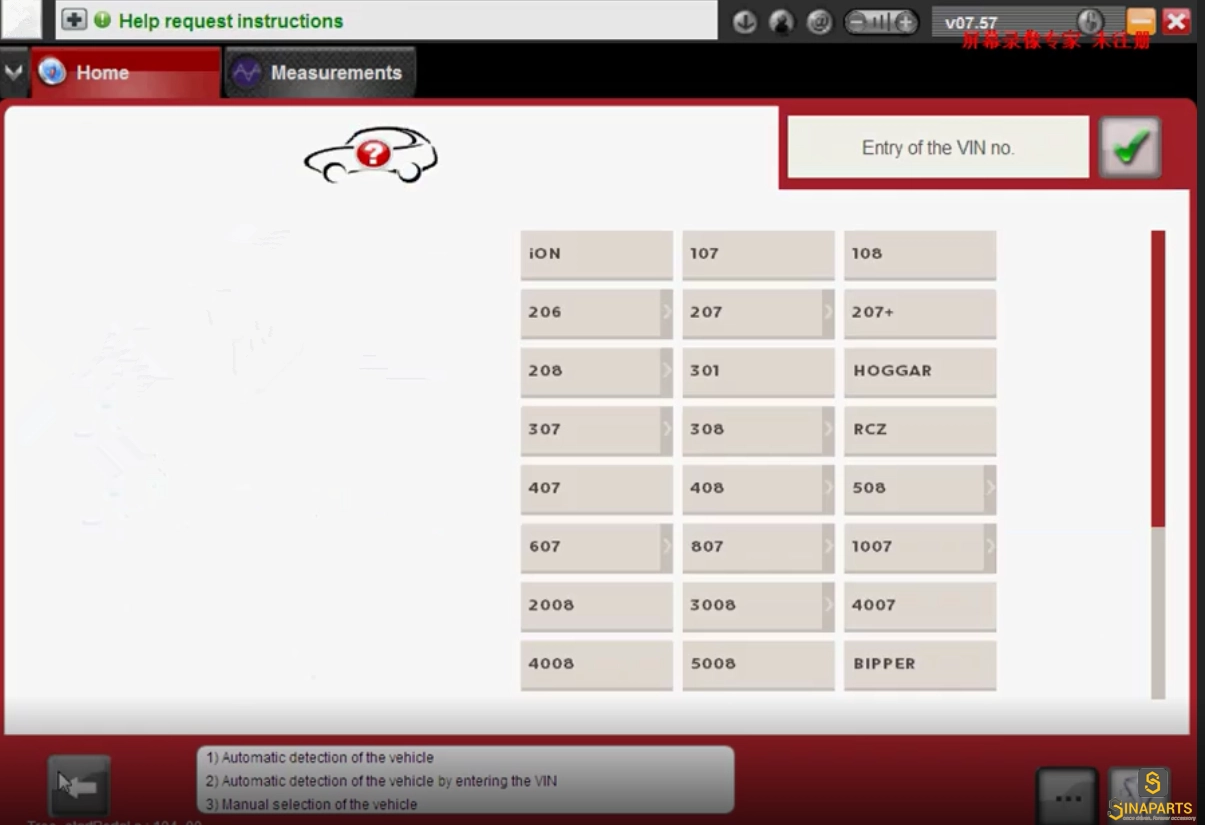Click the hint line "1) Automatic detection of the vehicle"

point(320,758)
